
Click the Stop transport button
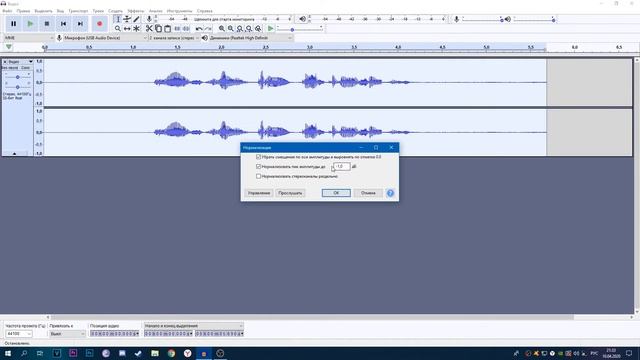(x=47, y=24)
